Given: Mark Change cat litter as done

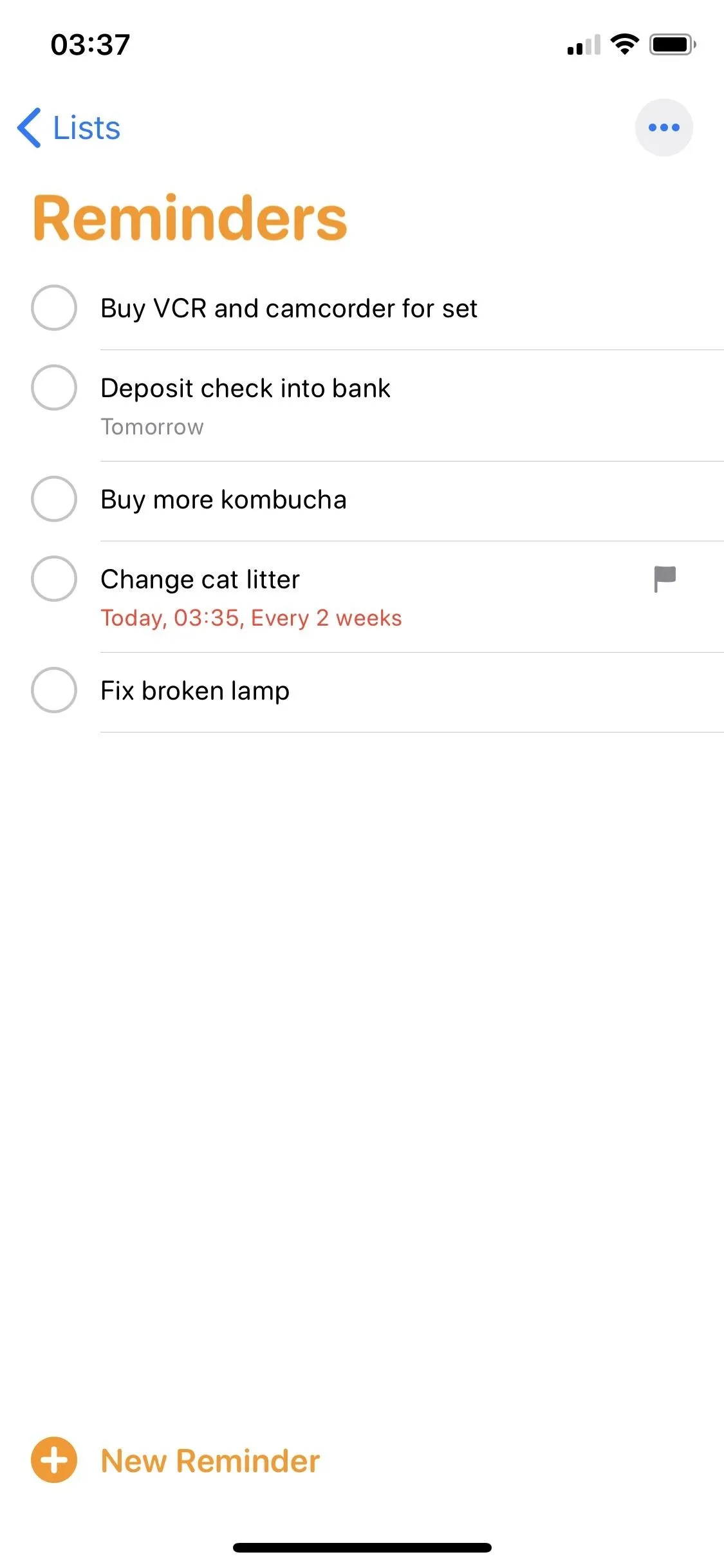Looking at the screenshot, I should pyautogui.click(x=54, y=579).
